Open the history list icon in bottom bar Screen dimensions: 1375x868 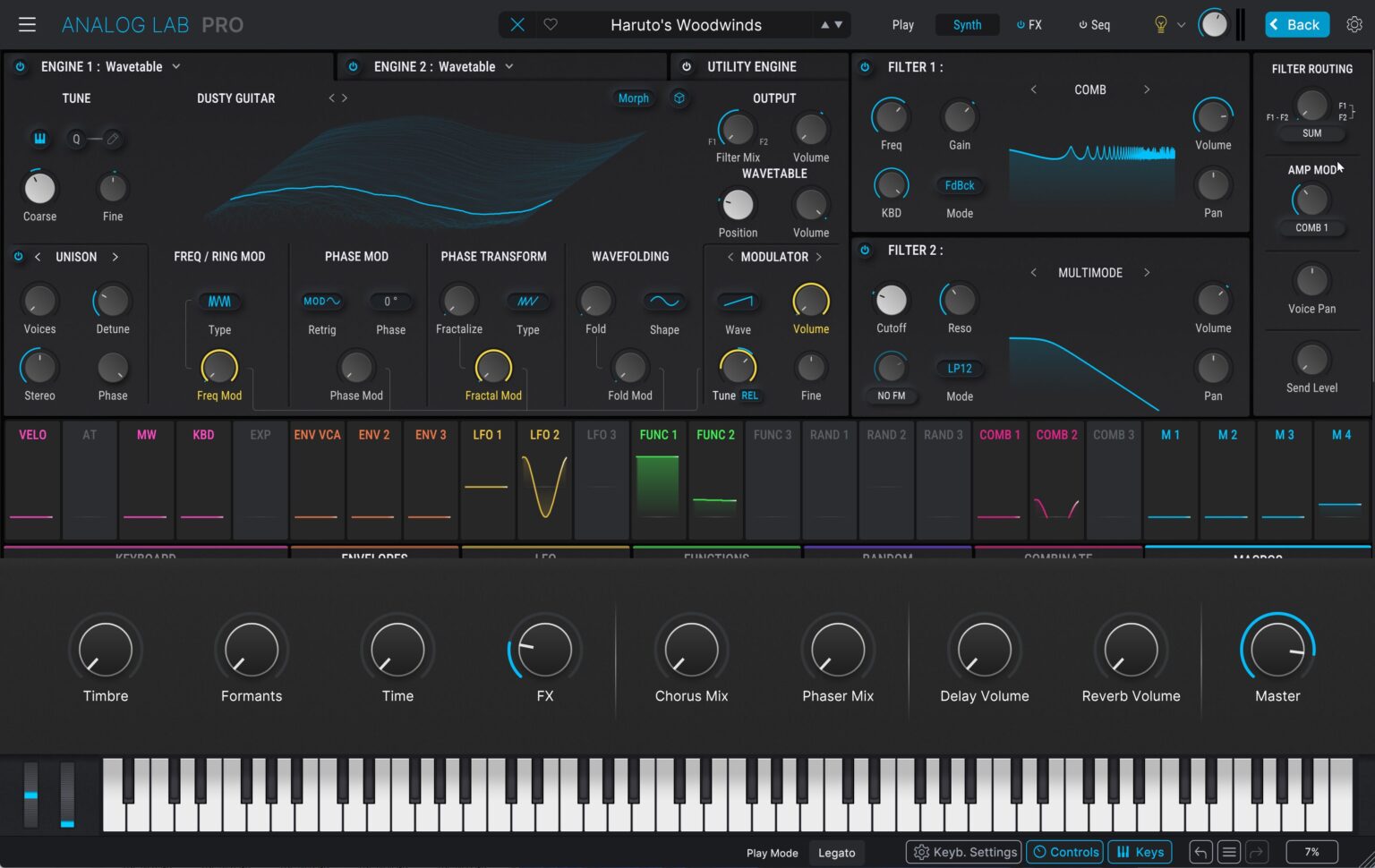pos(1229,852)
